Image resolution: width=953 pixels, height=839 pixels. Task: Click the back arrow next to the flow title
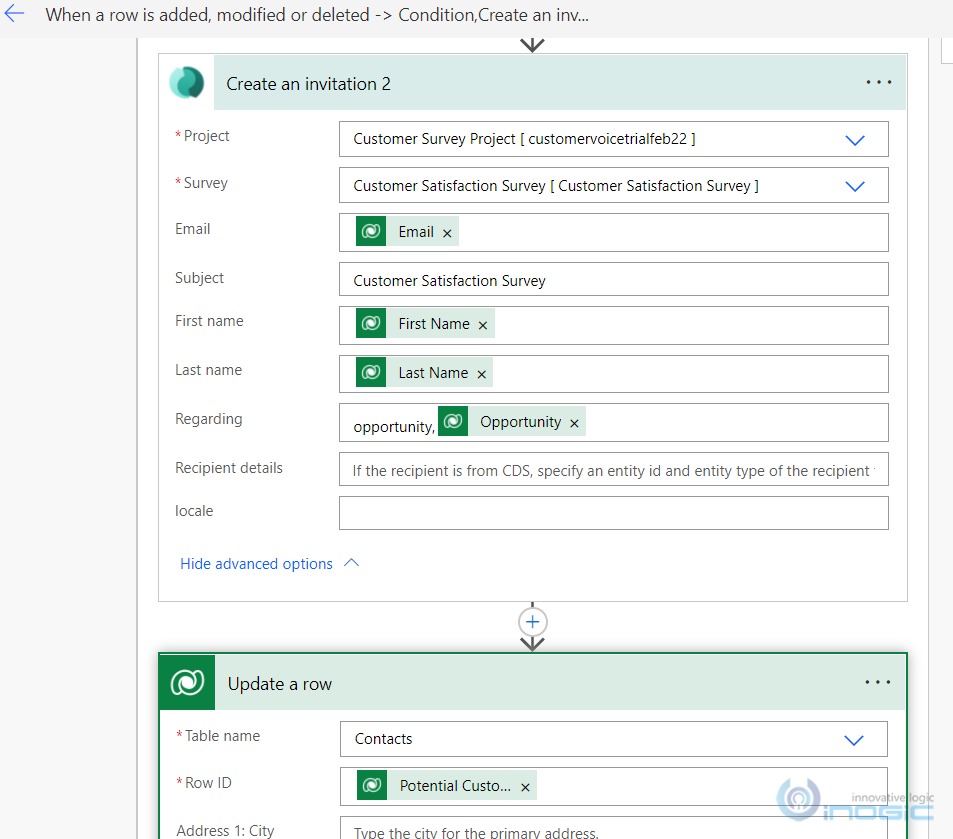14,15
